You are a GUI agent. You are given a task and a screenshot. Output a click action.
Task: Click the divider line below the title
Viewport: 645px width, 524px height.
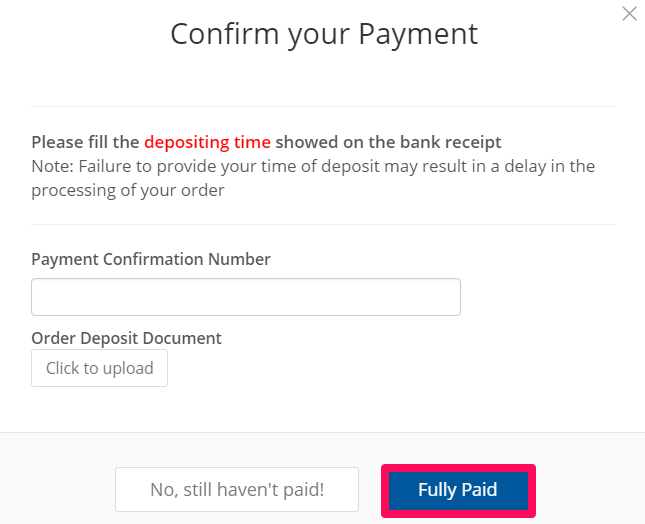(x=323, y=107)
